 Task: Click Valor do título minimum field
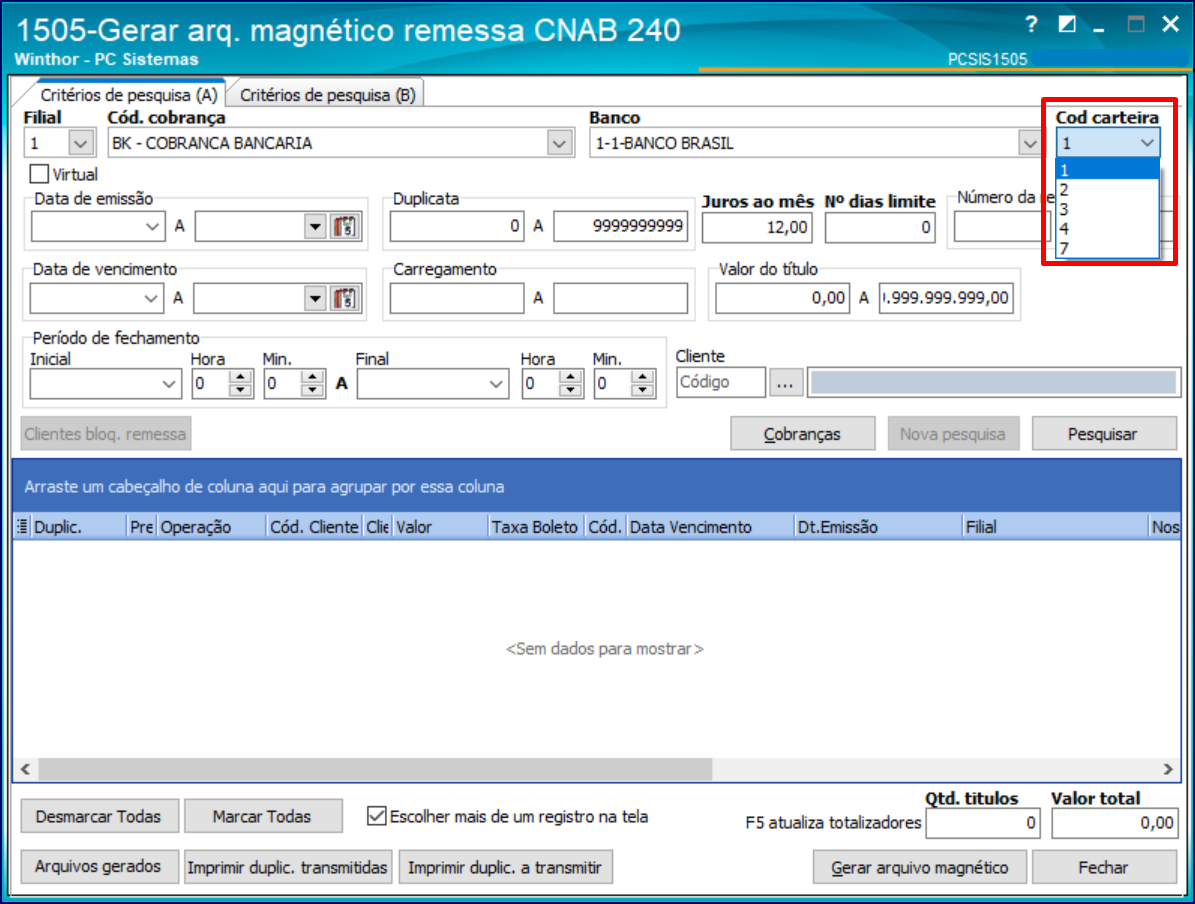coord(782,298)
